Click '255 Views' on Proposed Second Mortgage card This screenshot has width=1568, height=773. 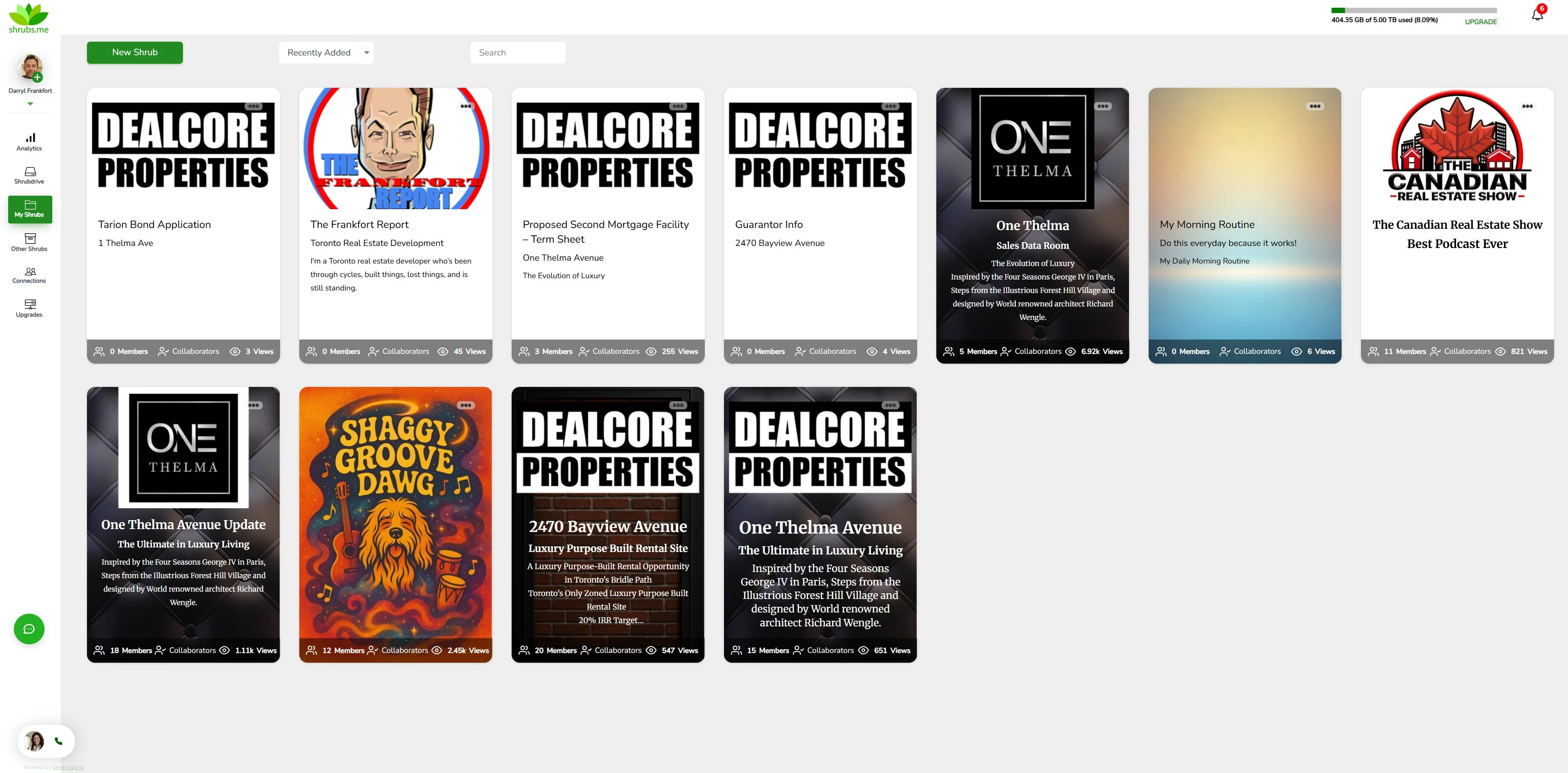[680, 351]
